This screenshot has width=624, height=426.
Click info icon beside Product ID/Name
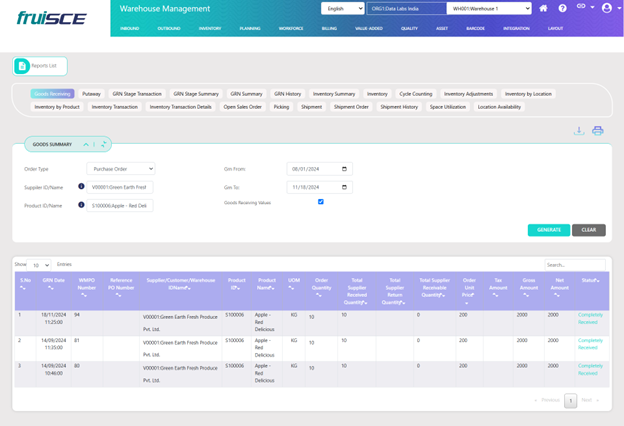point(82,205)
